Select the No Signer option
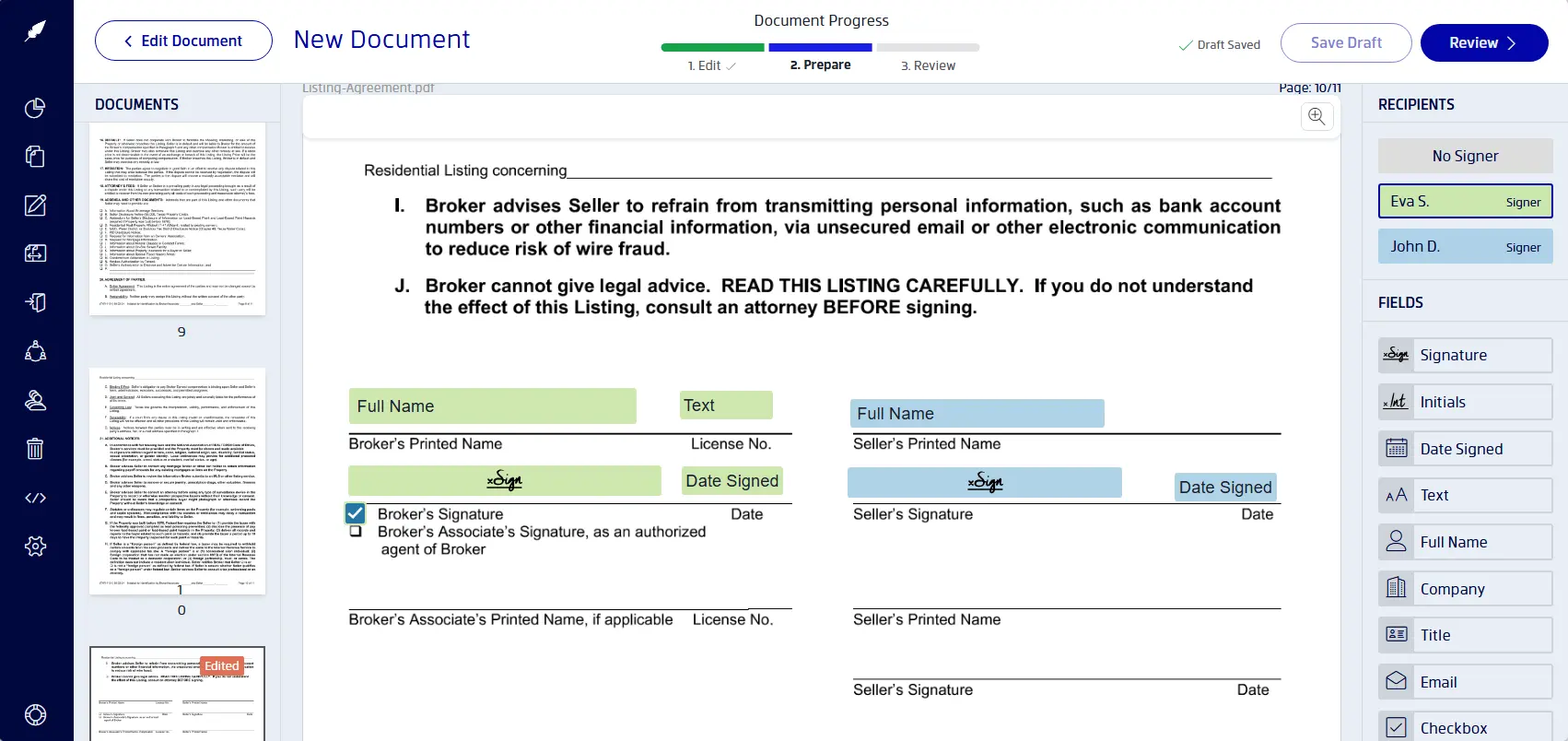1568x741 pixels. pyautogui.click(x=1465, y=156)
